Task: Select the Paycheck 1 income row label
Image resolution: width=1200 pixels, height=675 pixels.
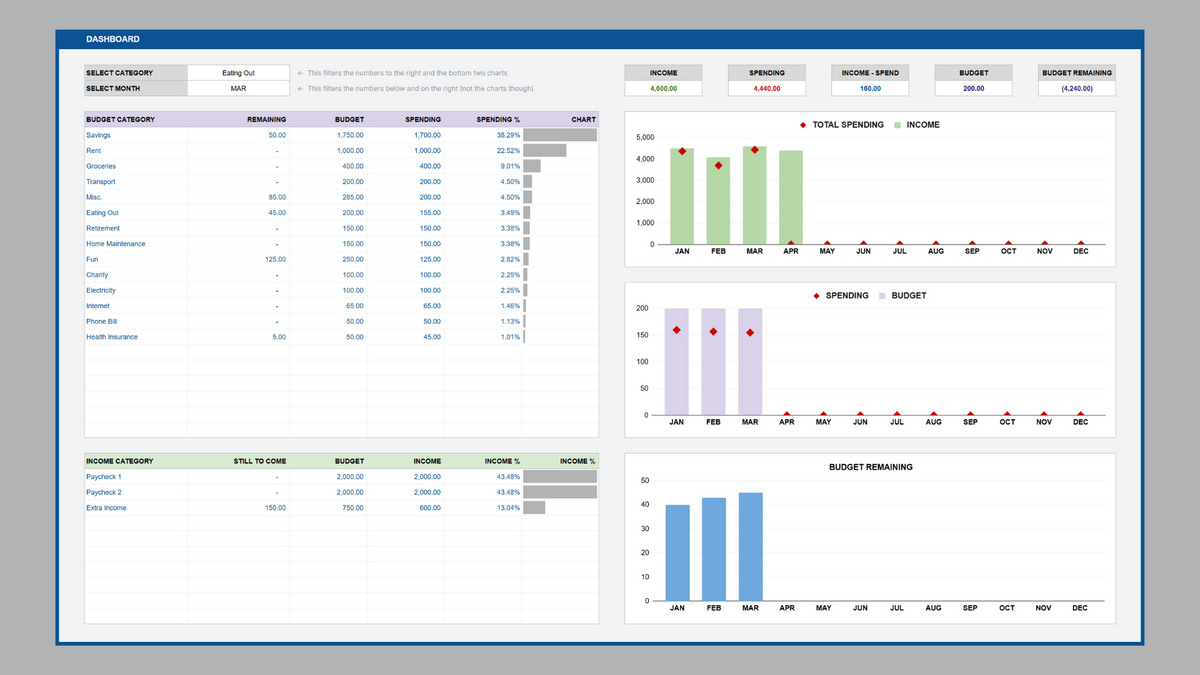Action: pos(104,477)
